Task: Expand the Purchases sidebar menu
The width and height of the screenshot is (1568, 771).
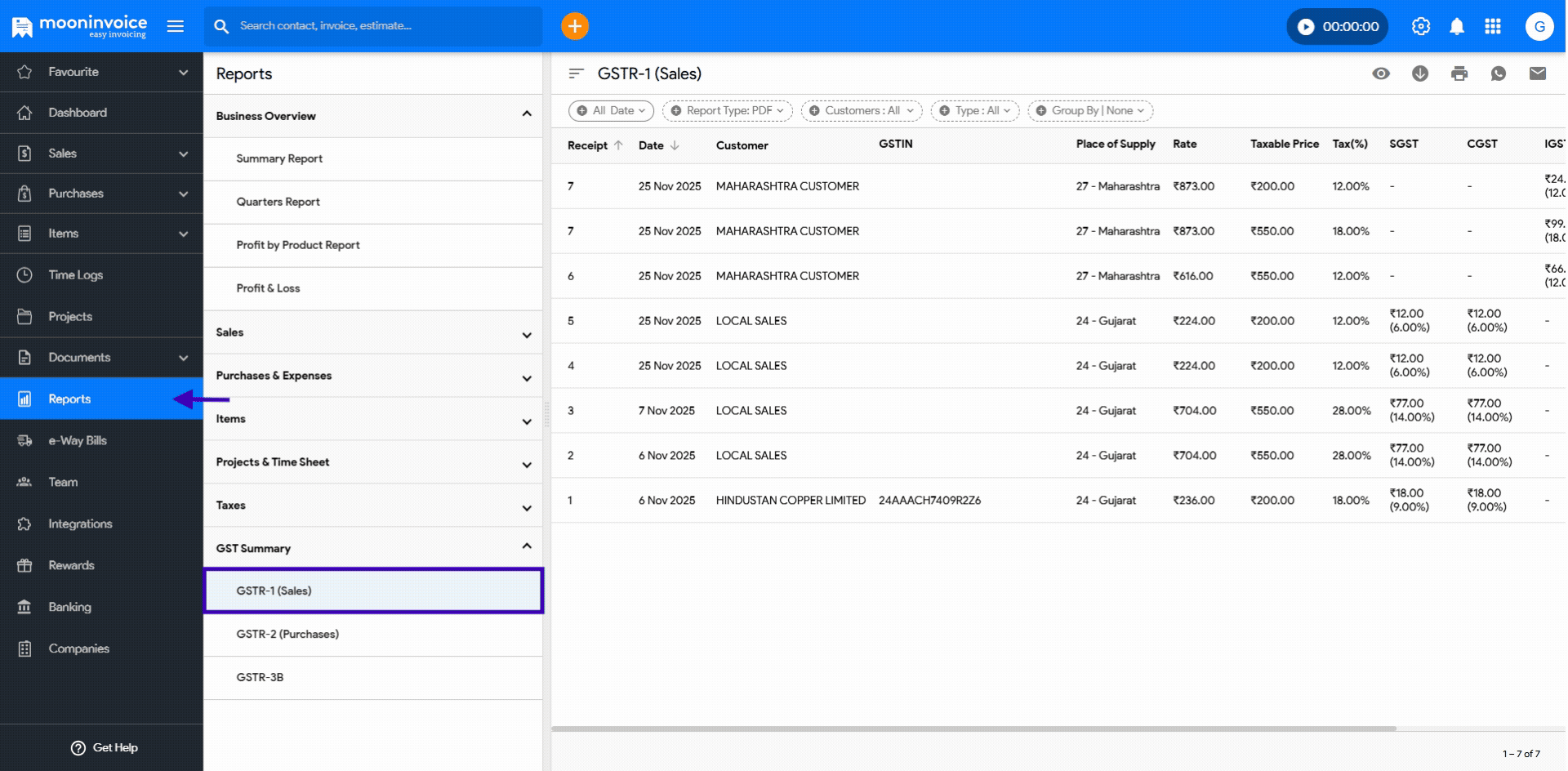Action: (101, 194)
